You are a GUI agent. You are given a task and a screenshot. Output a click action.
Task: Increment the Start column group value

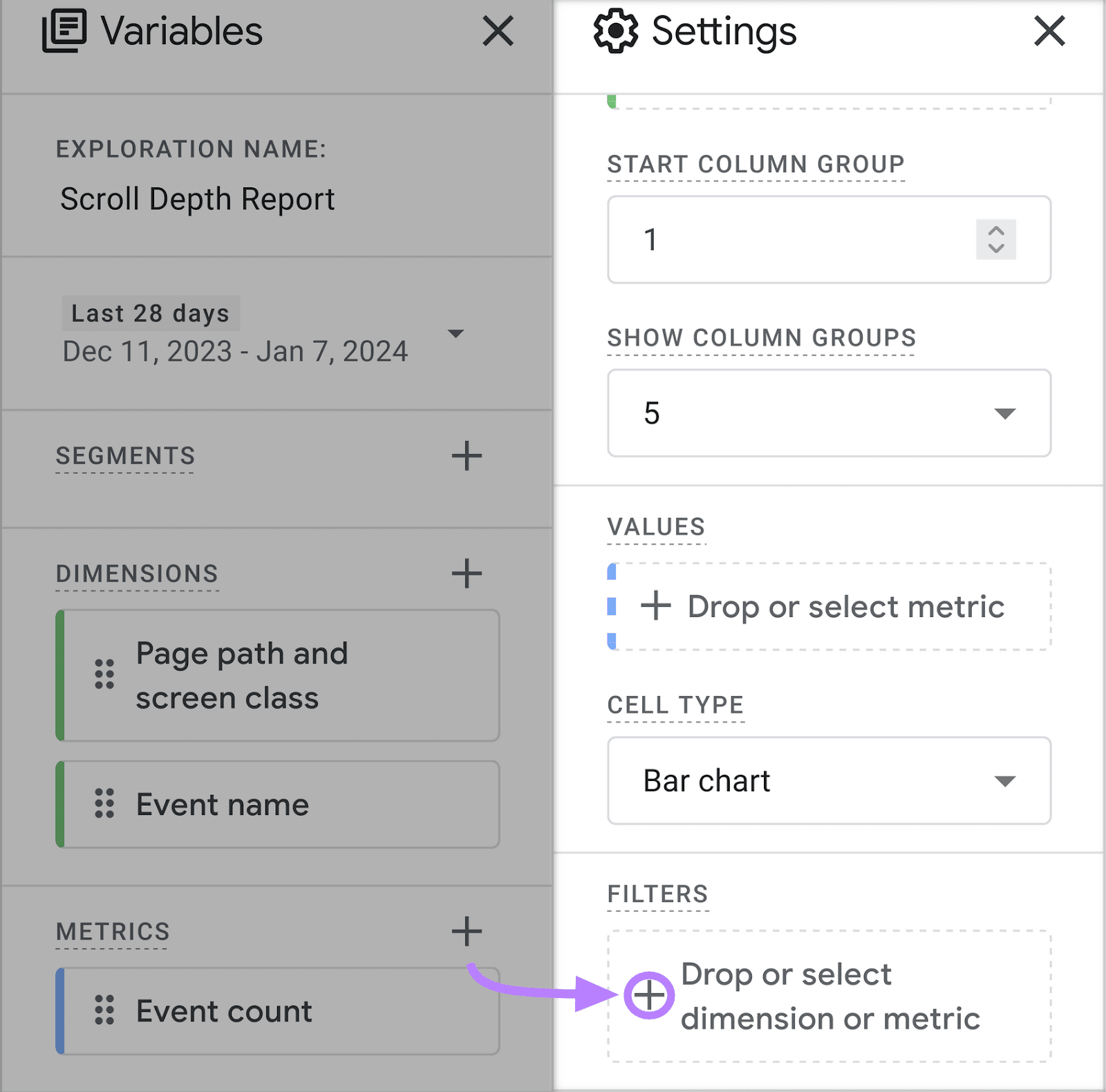[x=995, y=232]
